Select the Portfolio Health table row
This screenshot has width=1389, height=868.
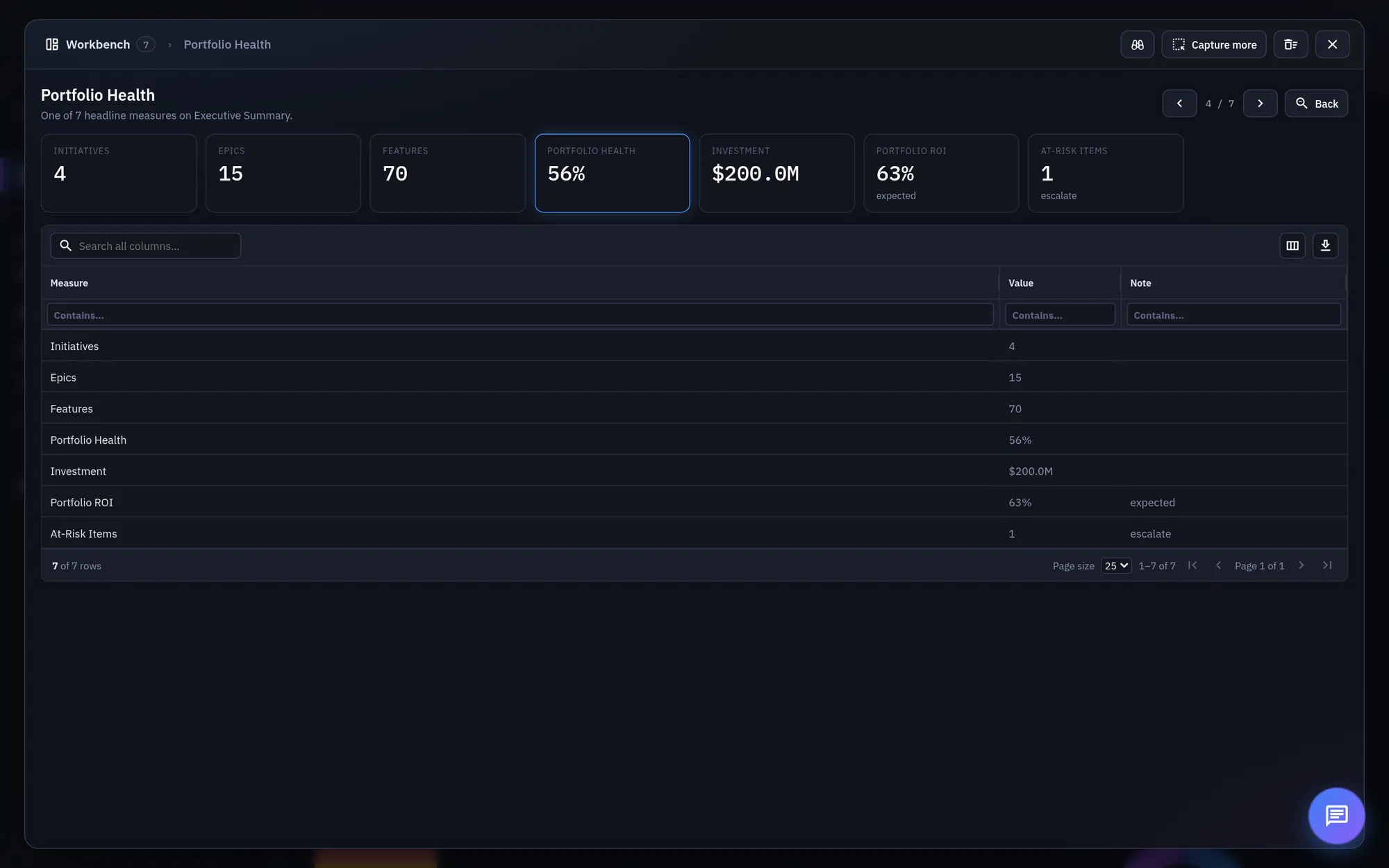pos(694,440)
